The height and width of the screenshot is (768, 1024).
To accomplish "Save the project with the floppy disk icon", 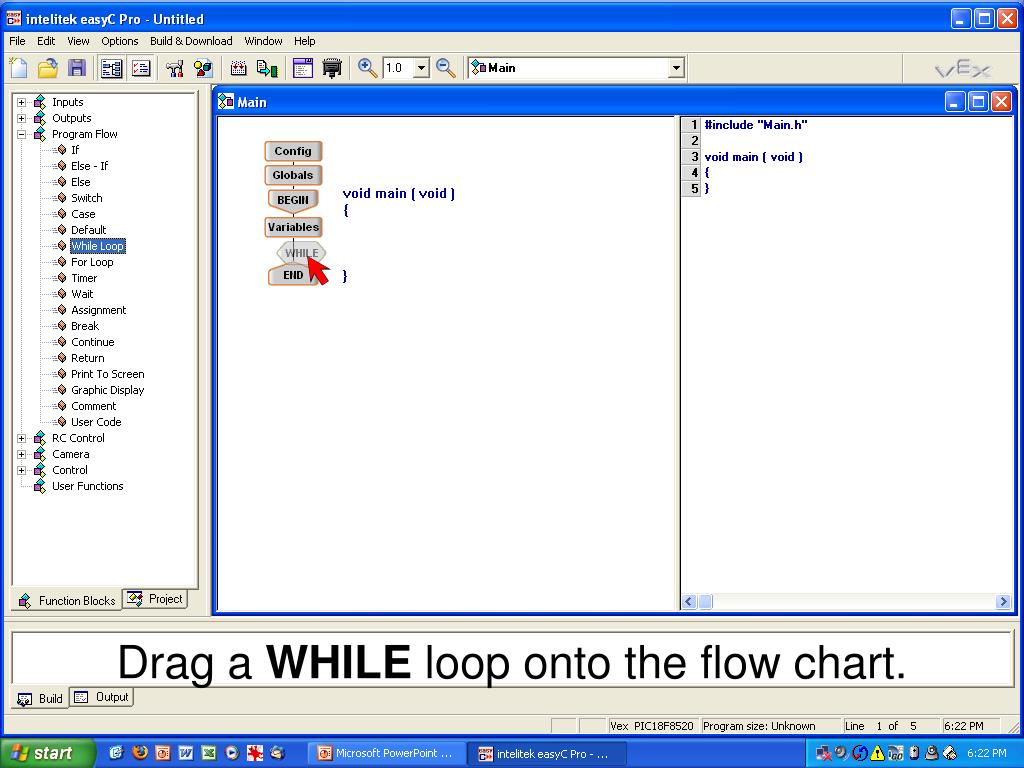I will pyautogui.click(x=77, y=67).
